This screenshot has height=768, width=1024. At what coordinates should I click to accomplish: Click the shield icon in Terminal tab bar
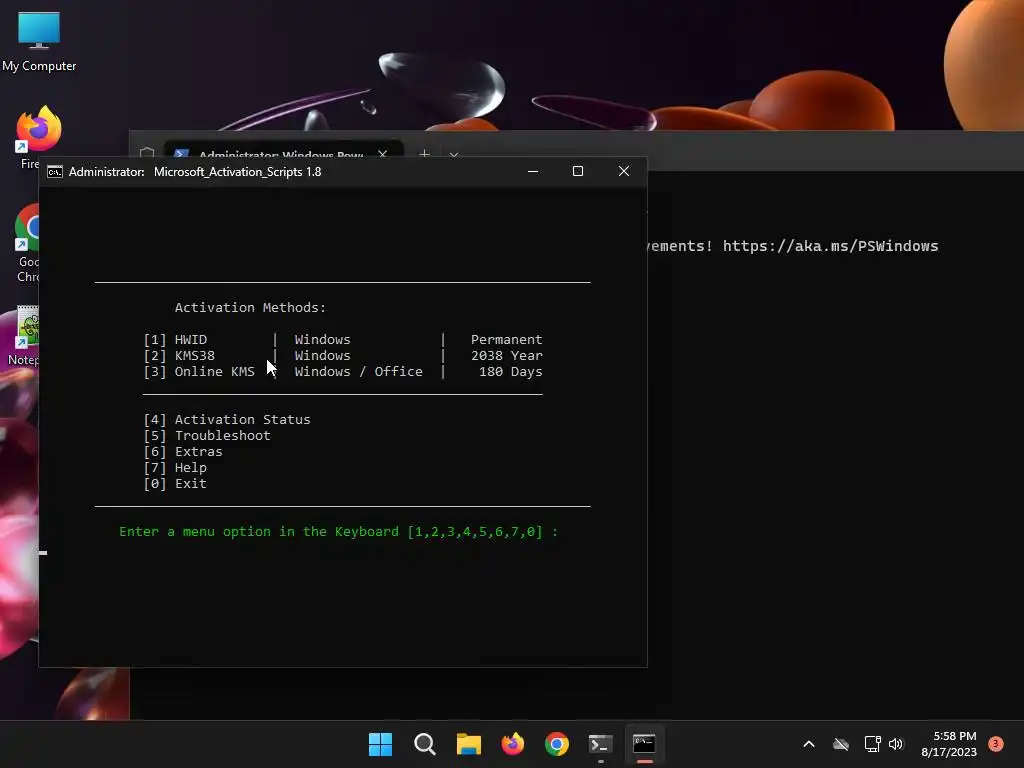[147, 152]
